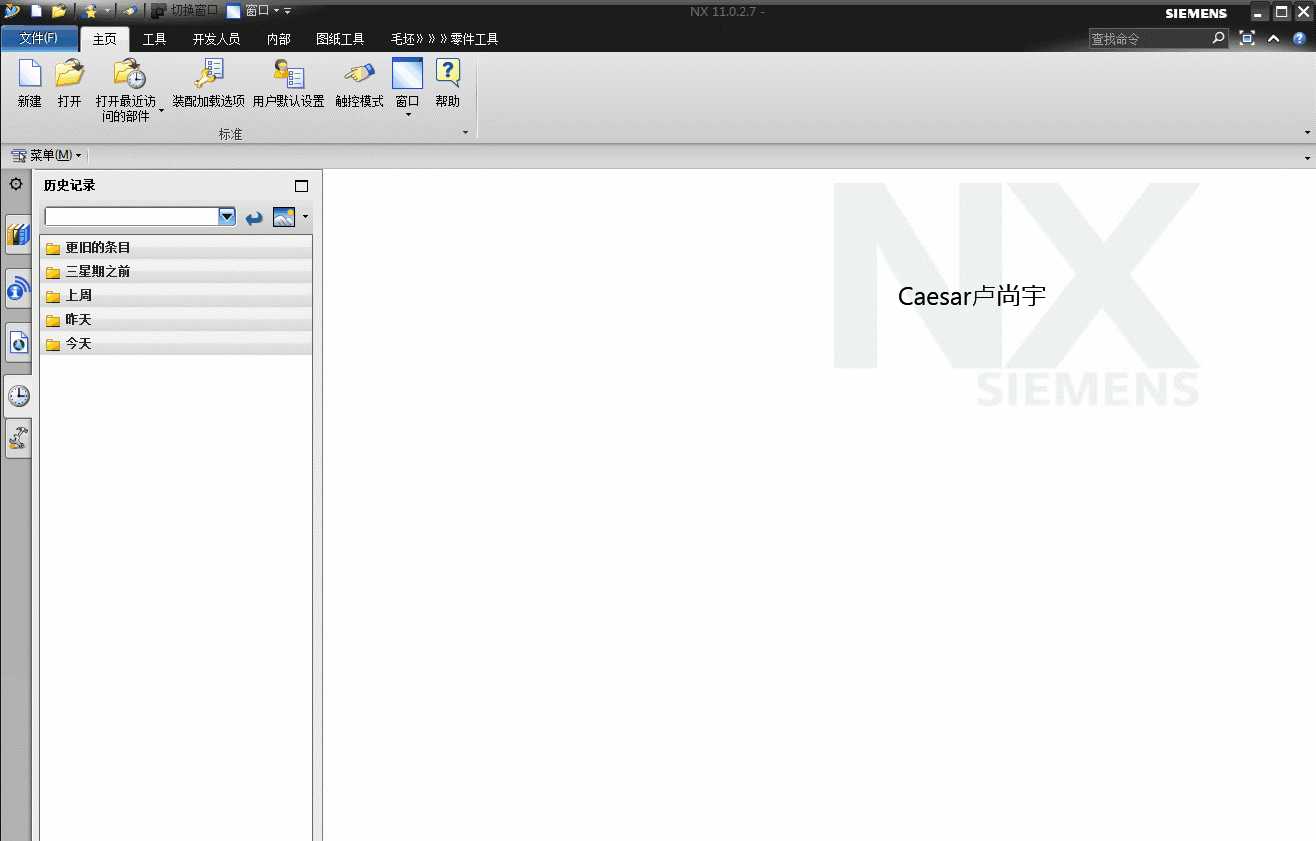1316x841 pixels.
Task: Expand the 昨天 folder
Action: click(176, 320)
